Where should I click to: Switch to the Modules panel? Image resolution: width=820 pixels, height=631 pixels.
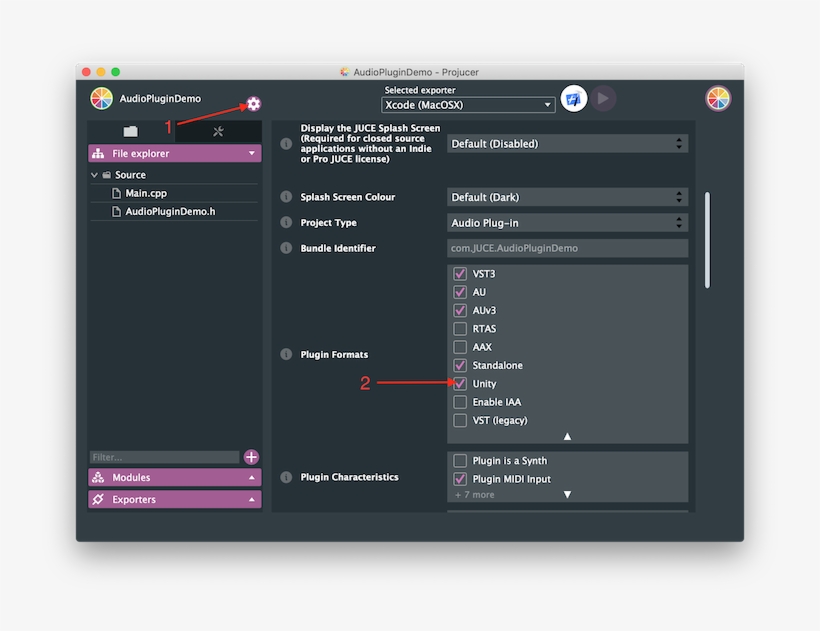[x=174, y=477]
